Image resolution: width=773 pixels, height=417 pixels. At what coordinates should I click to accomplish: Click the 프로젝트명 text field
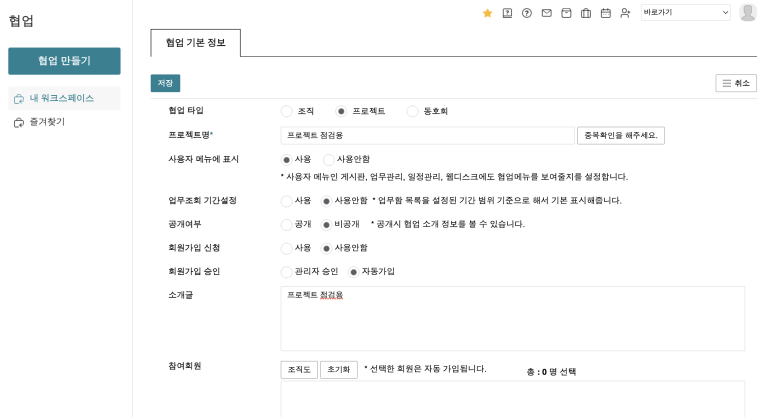tap(427, 135)
